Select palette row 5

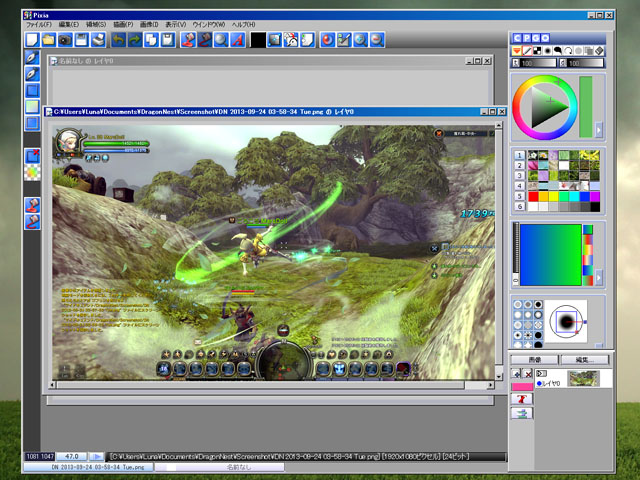[x=519, y=196]
